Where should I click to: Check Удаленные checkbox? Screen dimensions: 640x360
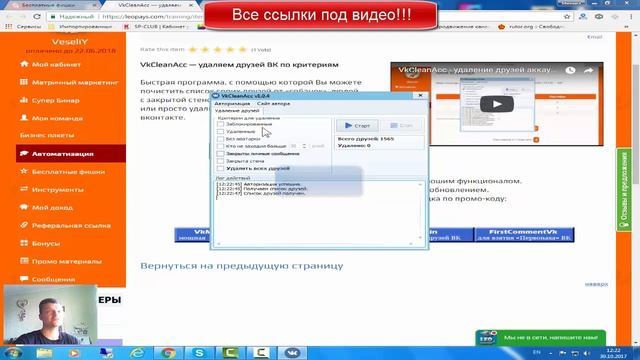point(220,131)
